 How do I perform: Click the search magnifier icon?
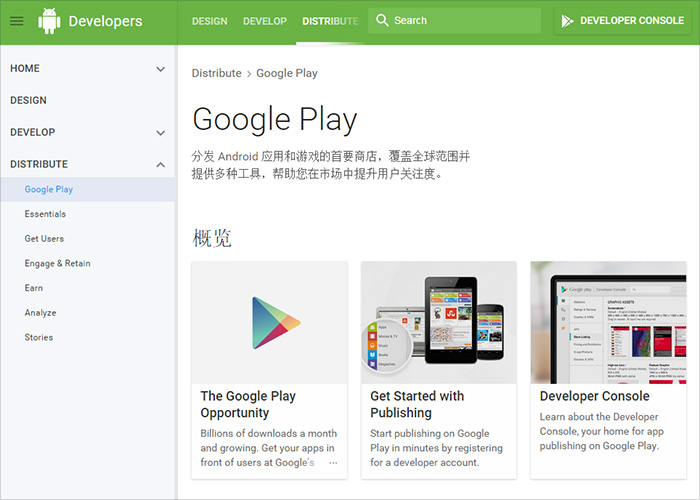point(382,20)
